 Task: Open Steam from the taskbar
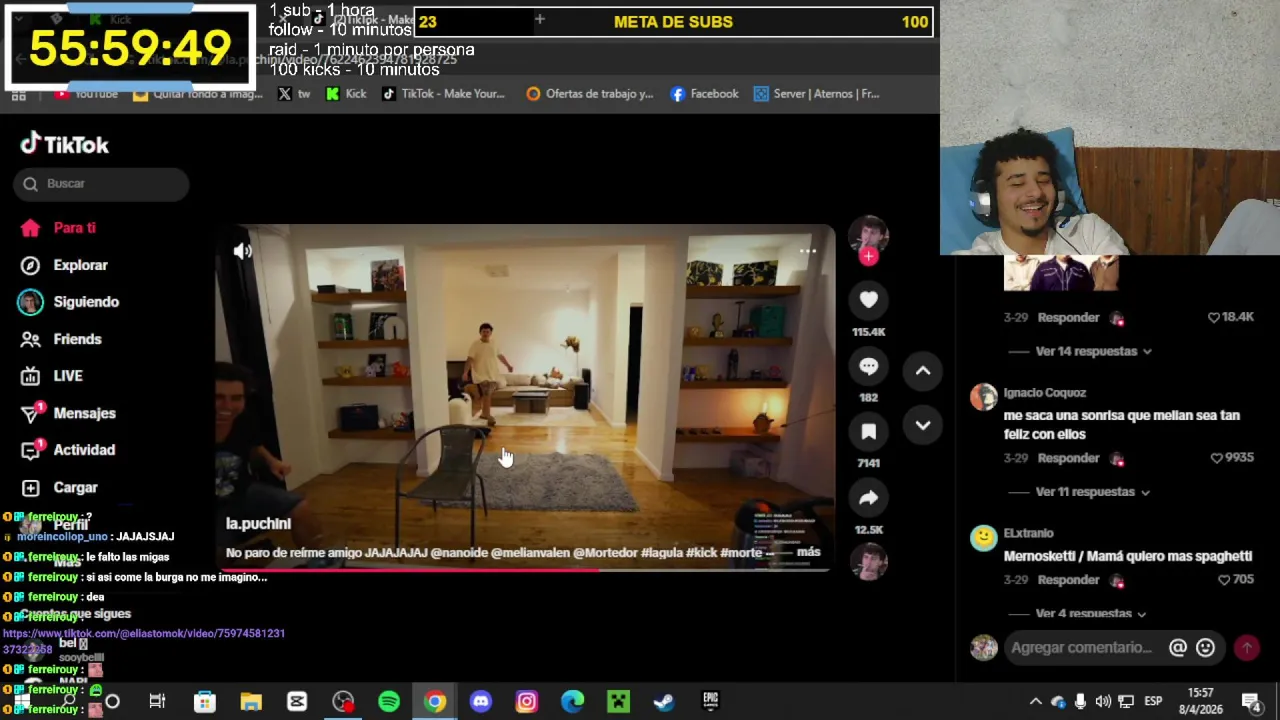tap(664, 702)
